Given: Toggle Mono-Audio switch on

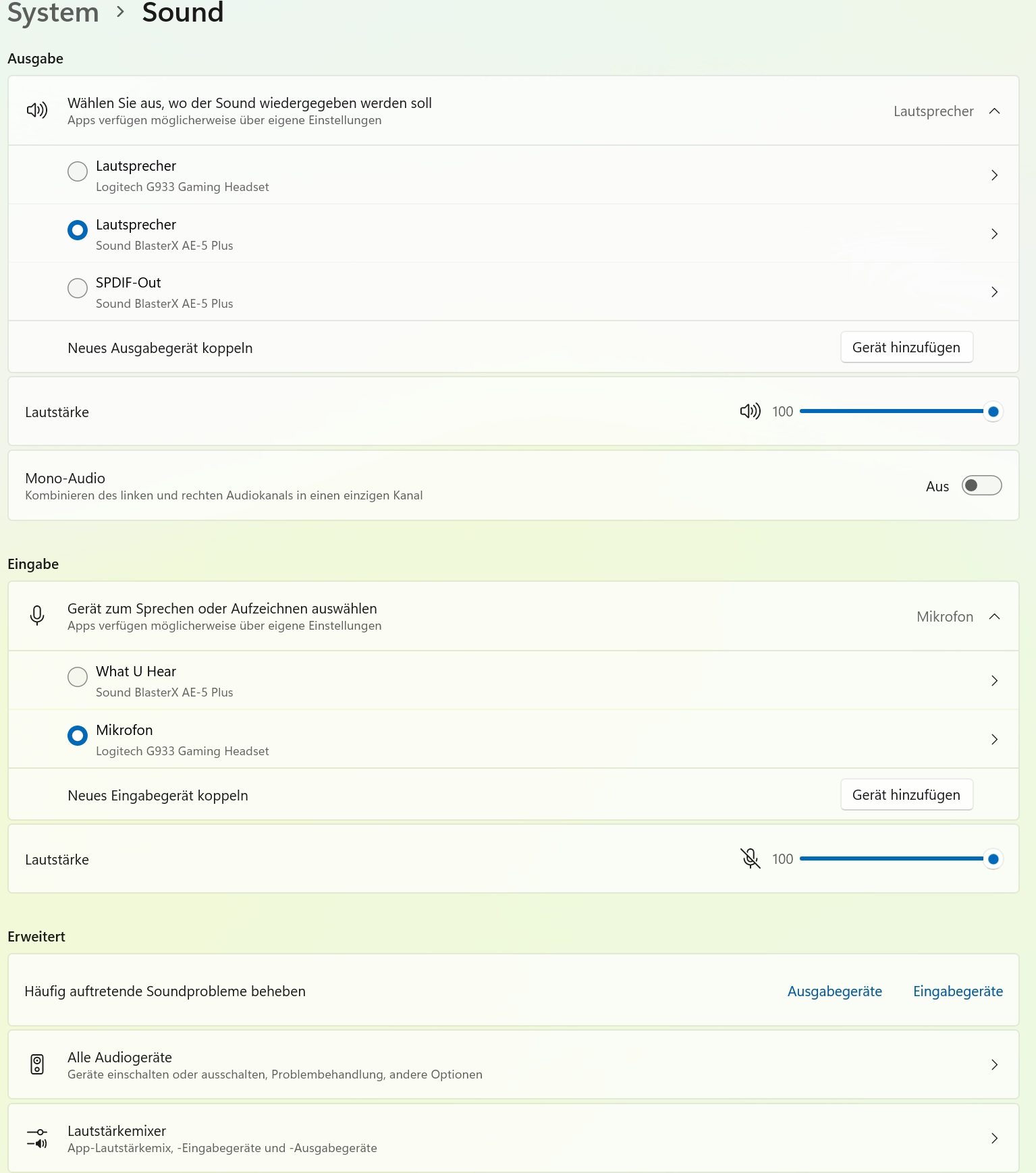Looking at the screenshot, I should pos(981,485).
